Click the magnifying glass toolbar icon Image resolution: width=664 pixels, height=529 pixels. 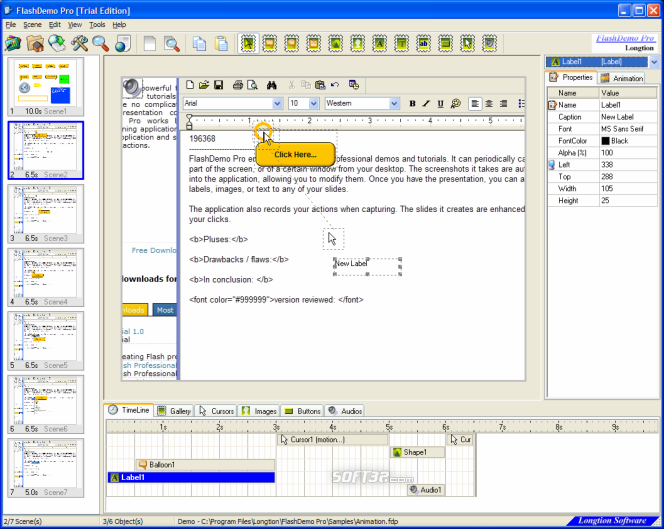point(101,43)
